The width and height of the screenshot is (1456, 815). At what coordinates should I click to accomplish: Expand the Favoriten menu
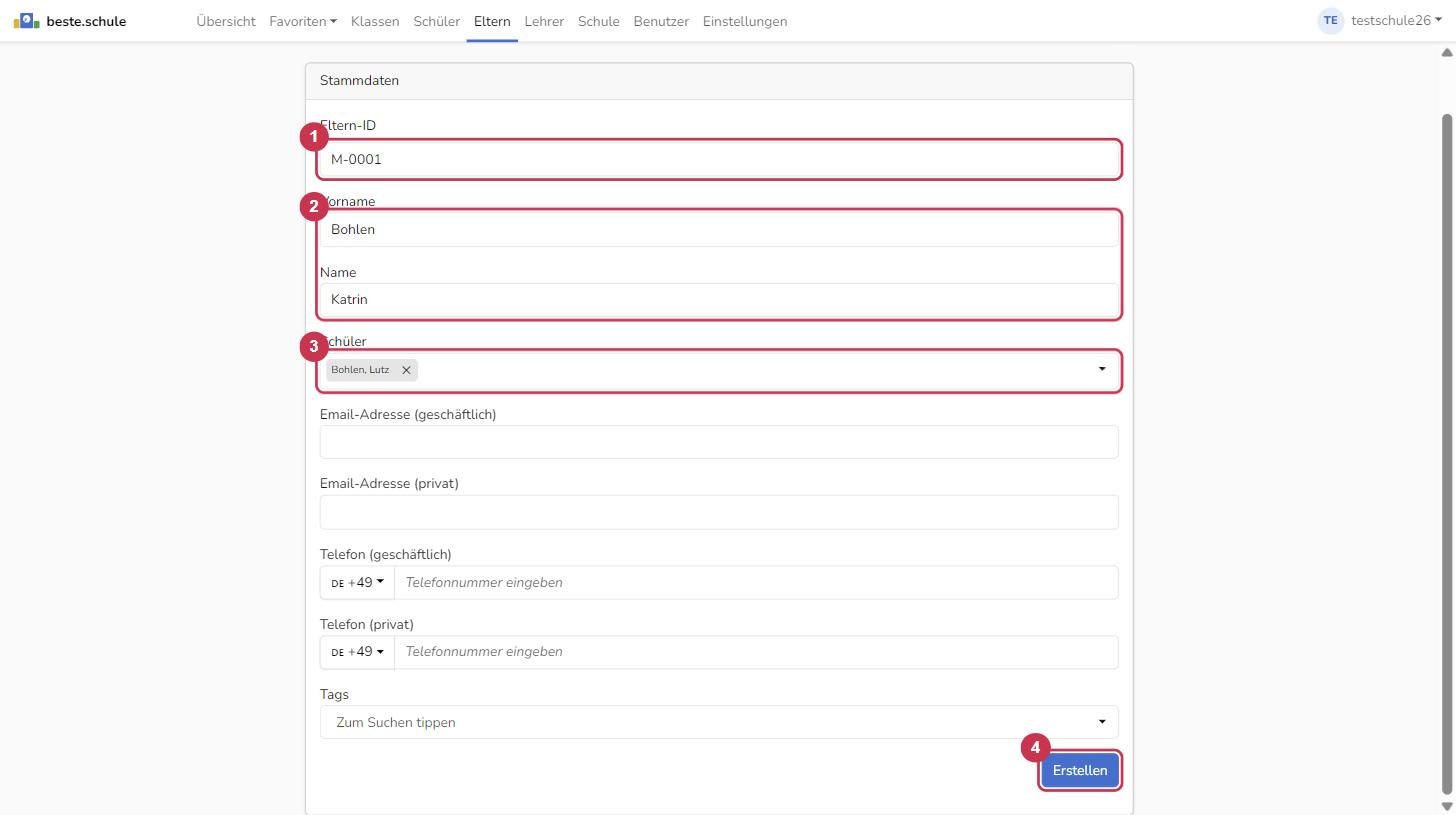[x=303, y=21]
